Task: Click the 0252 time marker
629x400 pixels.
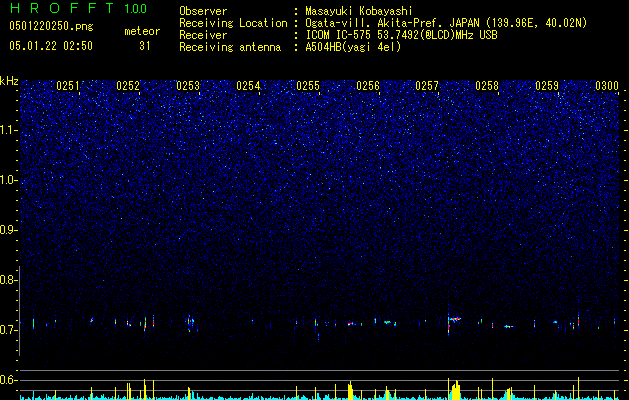Action: click(x=128, y=86)
